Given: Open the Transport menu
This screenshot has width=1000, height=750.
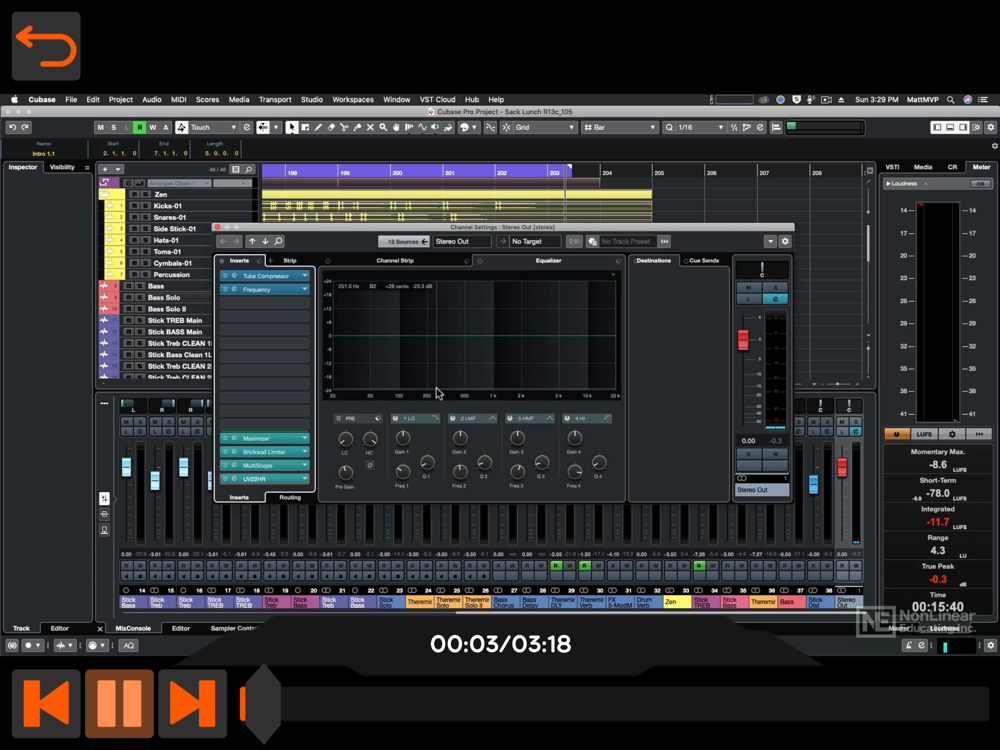Looking at the screenshot, I should pos(275,99).
